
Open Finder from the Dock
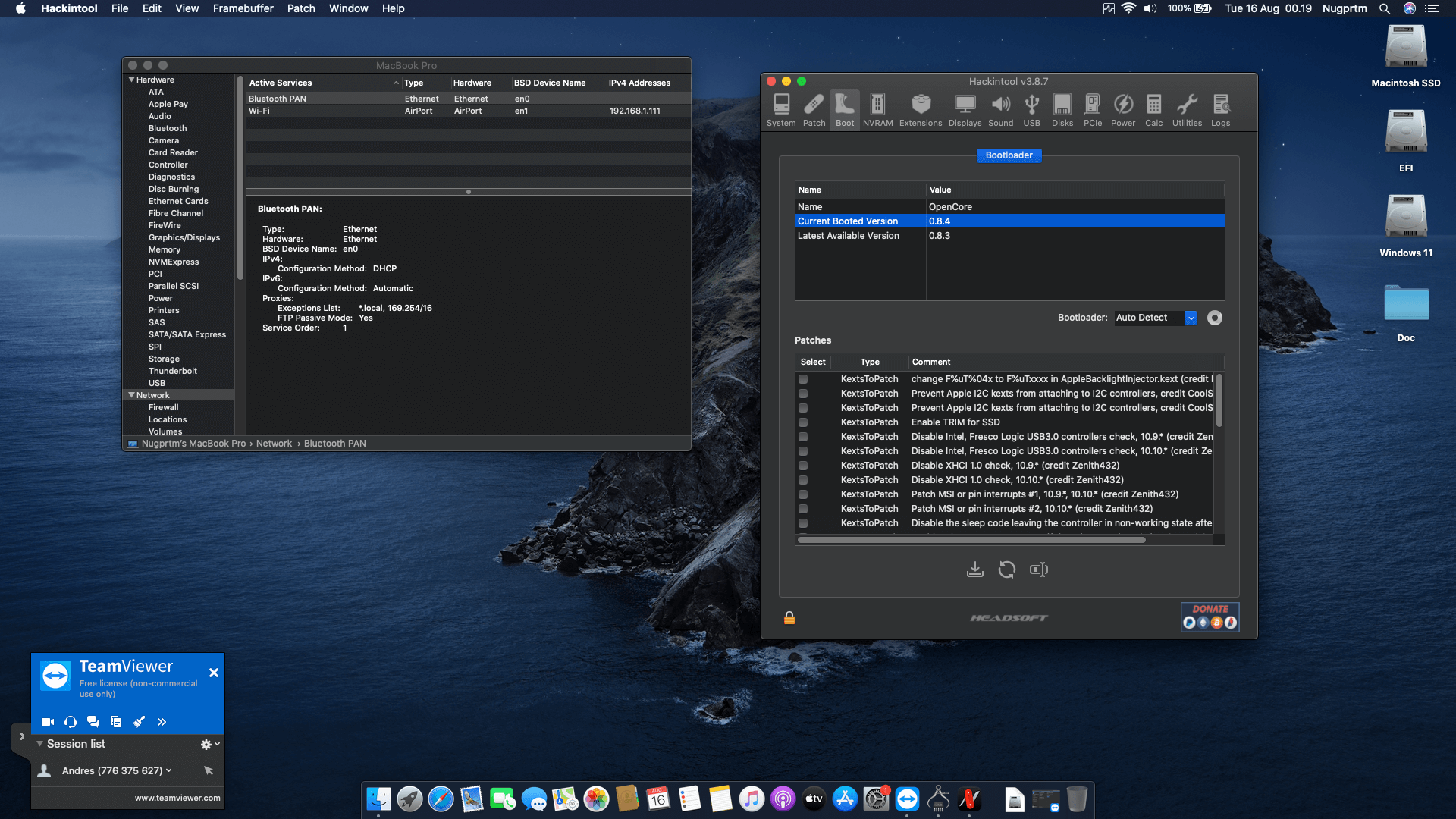tap(378, 799)
